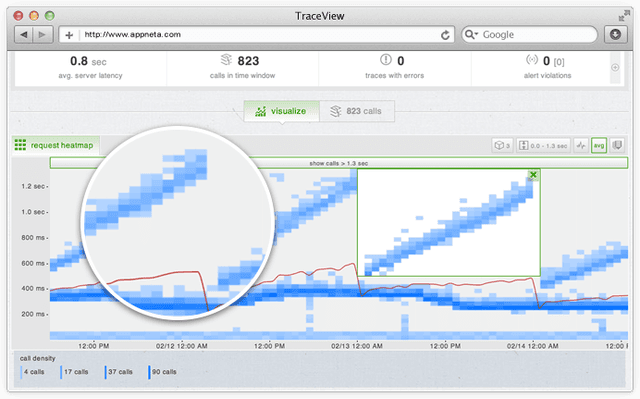Click the 02/13 12:00 AM axis label
Image resolution: width=640 pixels, height=399 pixels.
click(x=357, y=346)
